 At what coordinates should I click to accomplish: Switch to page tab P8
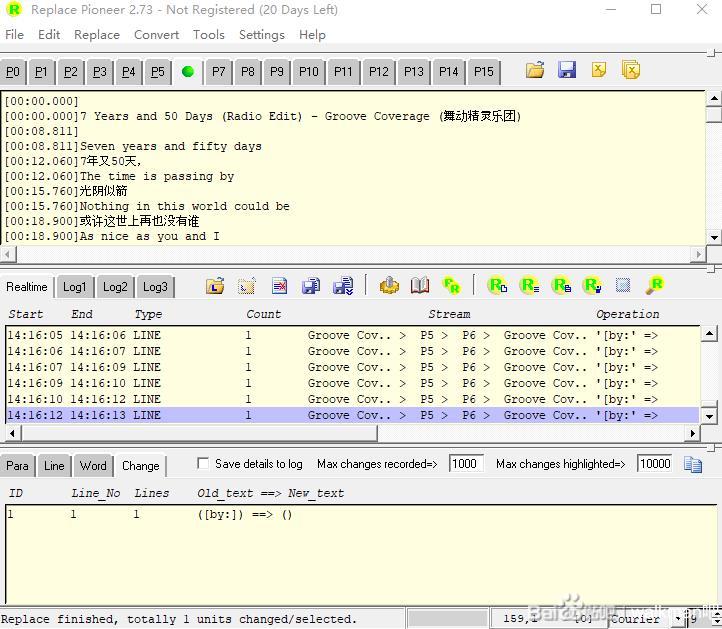tap(248, 72)
